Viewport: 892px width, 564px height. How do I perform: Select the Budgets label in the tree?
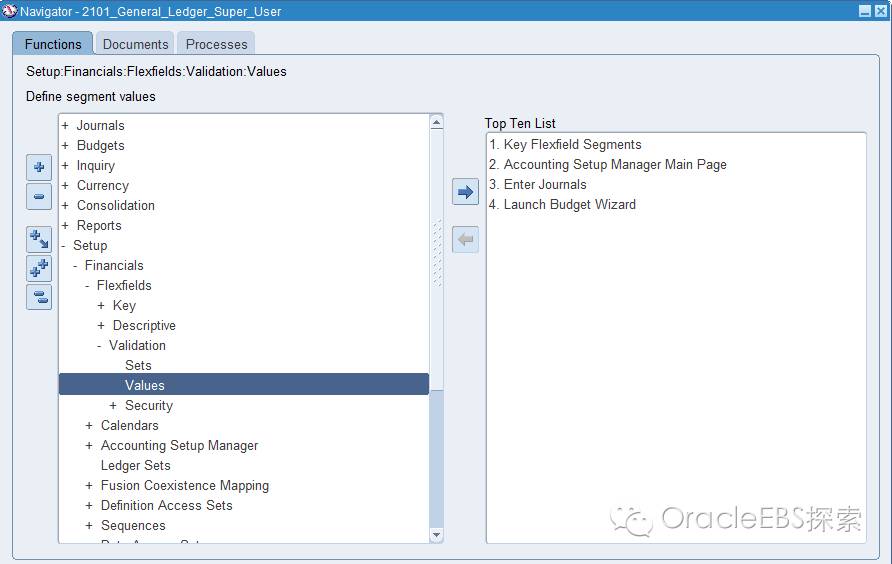(x=100, y=146)
